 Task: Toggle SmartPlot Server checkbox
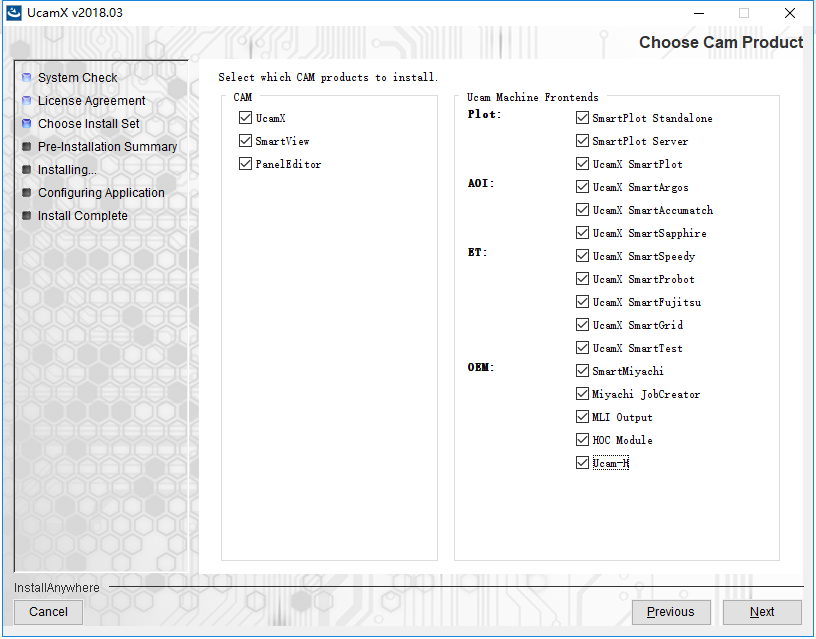[x=582, y=140]
